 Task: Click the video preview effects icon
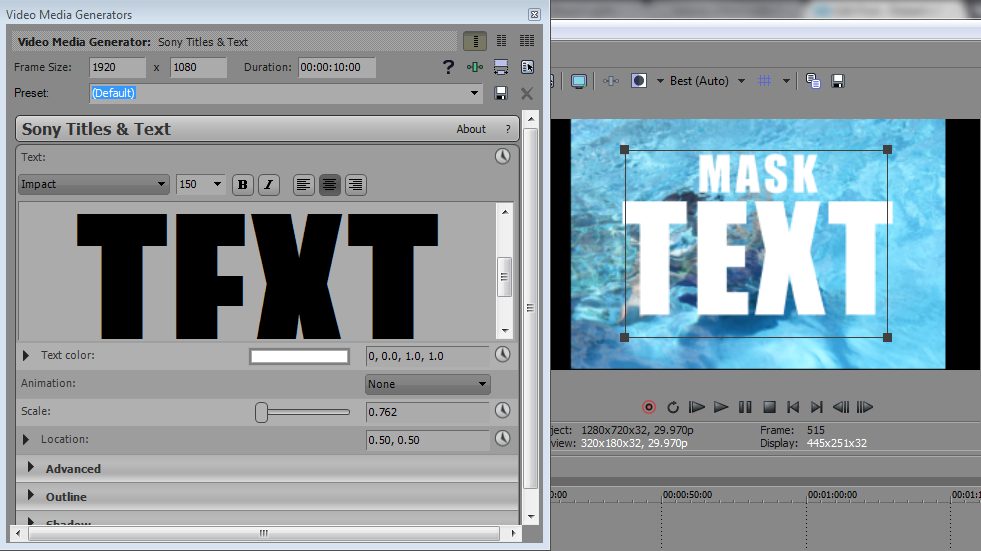(x=611, y=81)
